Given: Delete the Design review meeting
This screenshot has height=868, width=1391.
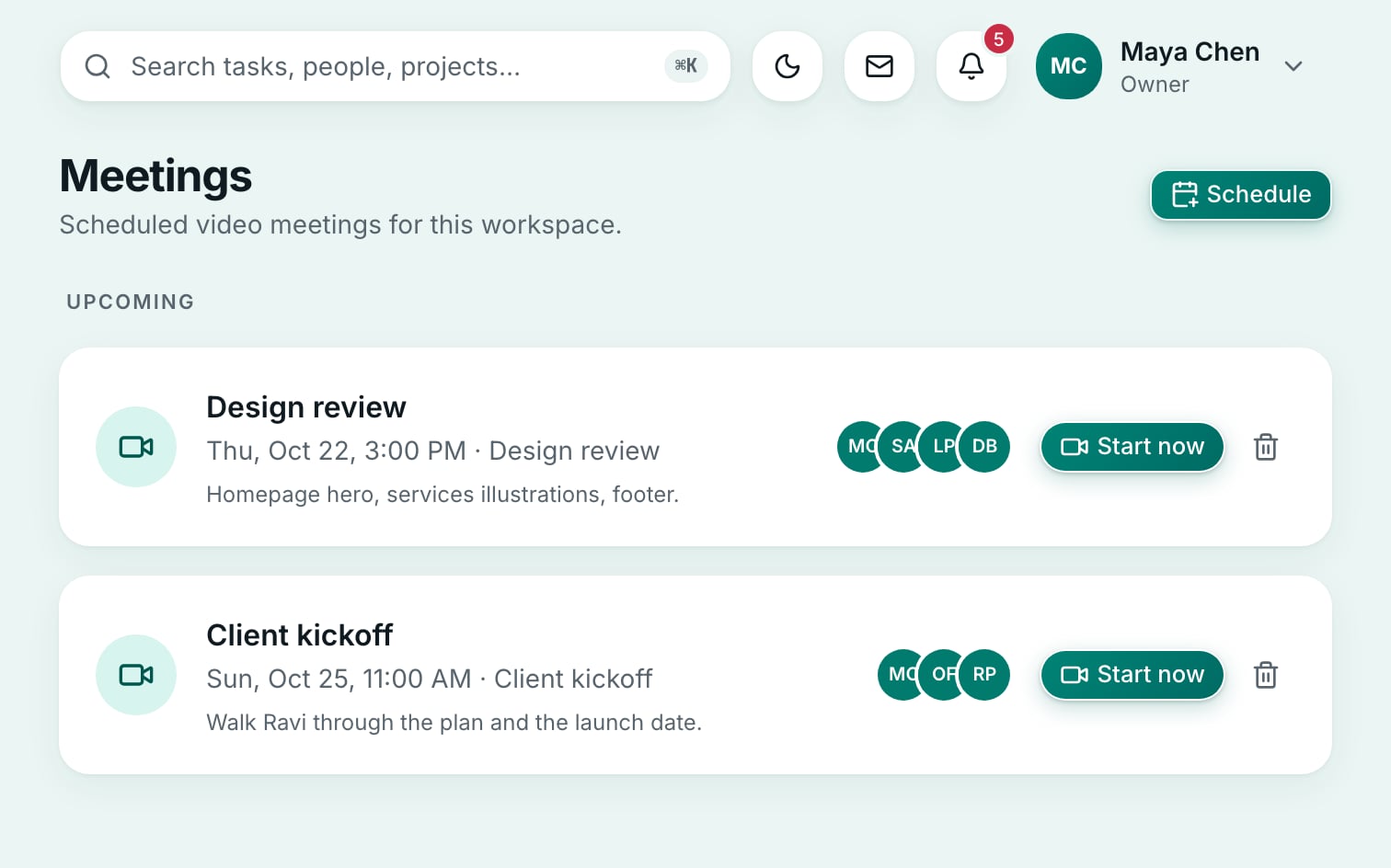Looking at the screenshot, I should [x=1266, y=447].
